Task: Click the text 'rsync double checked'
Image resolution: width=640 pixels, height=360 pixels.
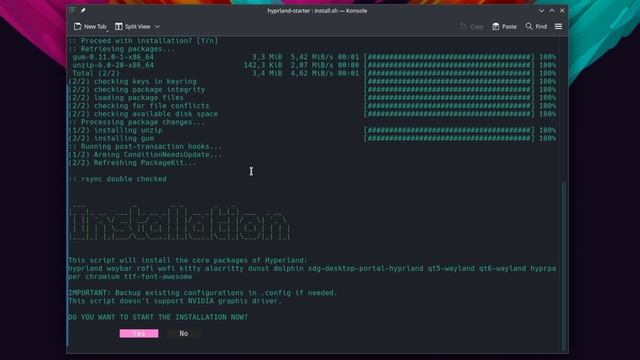Action: coord(124,179)
